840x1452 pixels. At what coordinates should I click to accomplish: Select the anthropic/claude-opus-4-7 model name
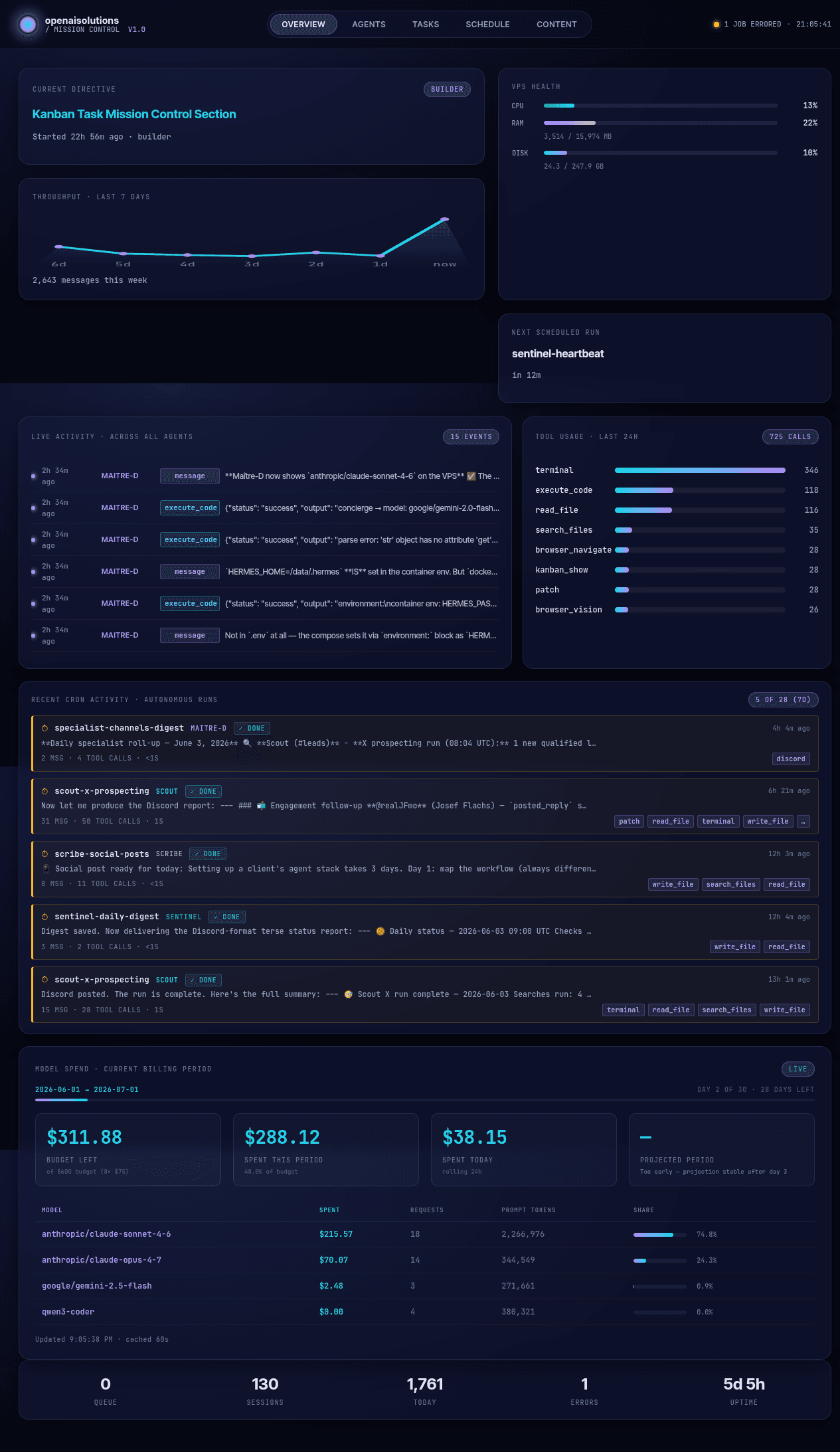[x=102, y=1260]
